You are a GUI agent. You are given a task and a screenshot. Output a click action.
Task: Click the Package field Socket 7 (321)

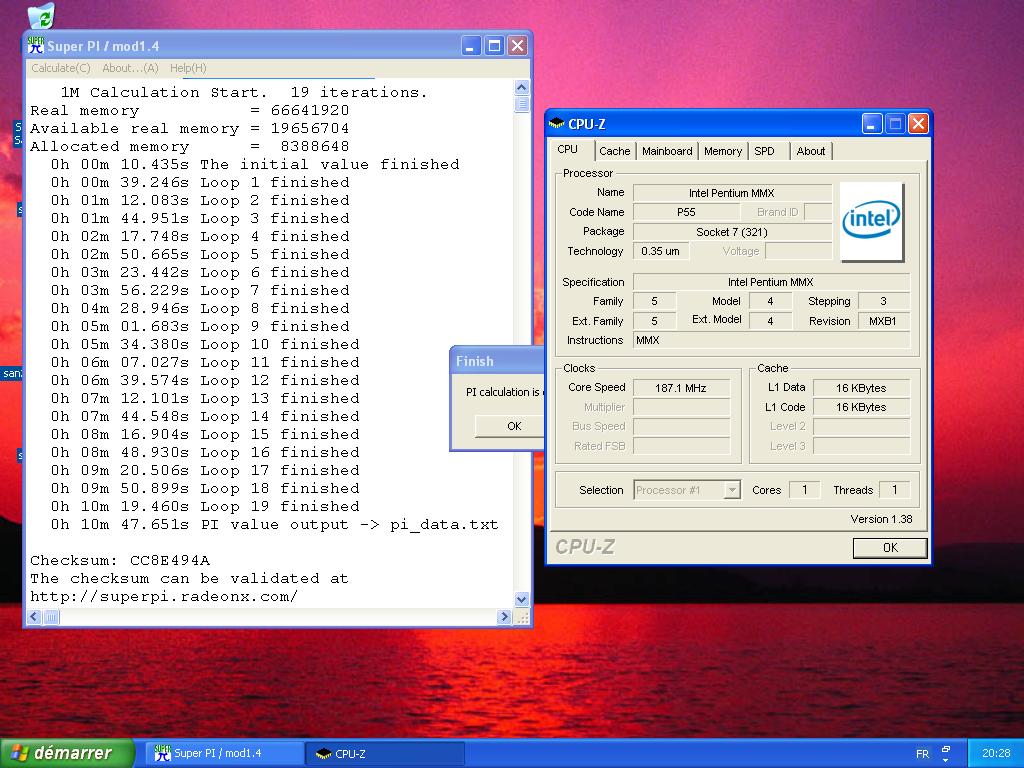732,232
